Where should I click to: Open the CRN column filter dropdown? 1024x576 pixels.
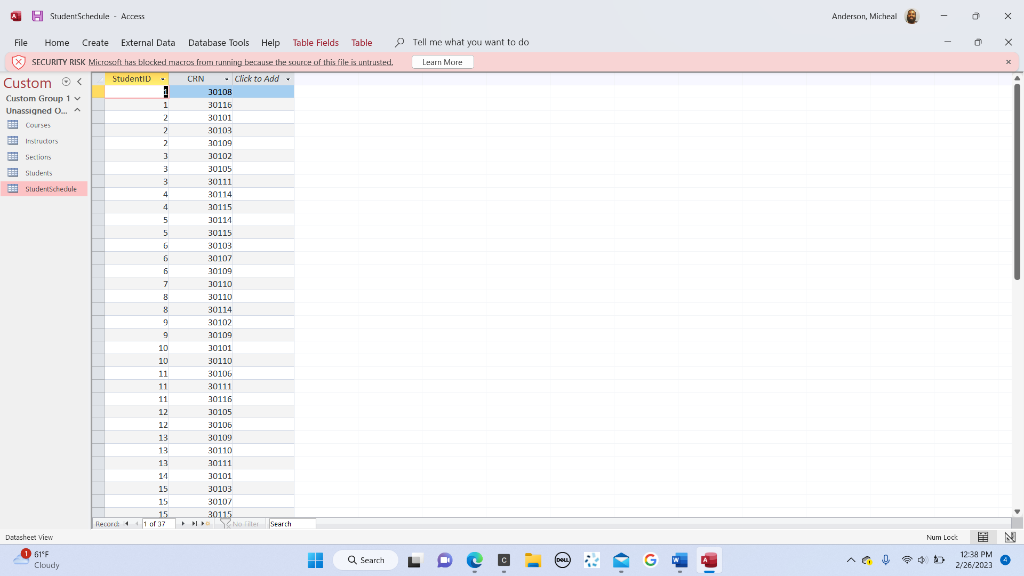coord(227,78)
